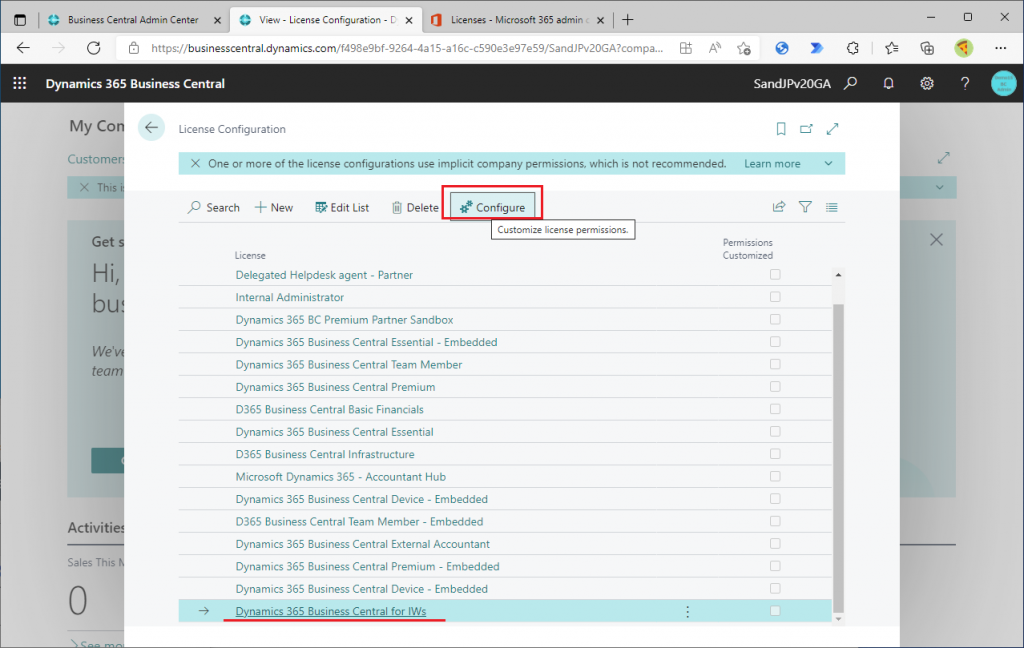Click the Dynamics 365 Business Central title

click(135, 84)
